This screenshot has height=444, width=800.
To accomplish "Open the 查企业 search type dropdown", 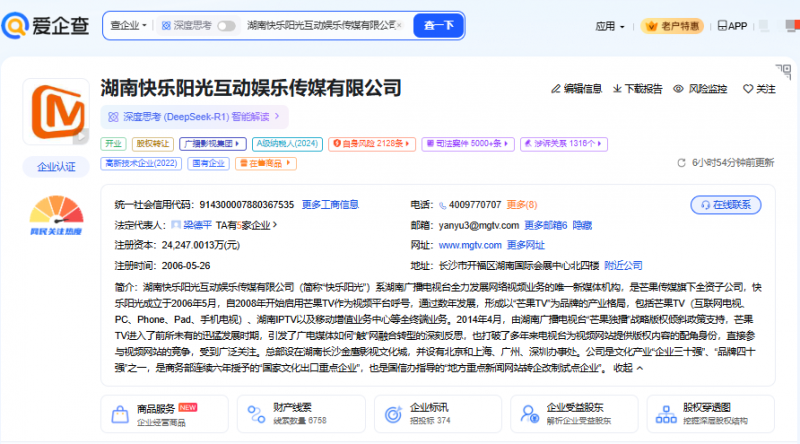I will click(129, 25).
